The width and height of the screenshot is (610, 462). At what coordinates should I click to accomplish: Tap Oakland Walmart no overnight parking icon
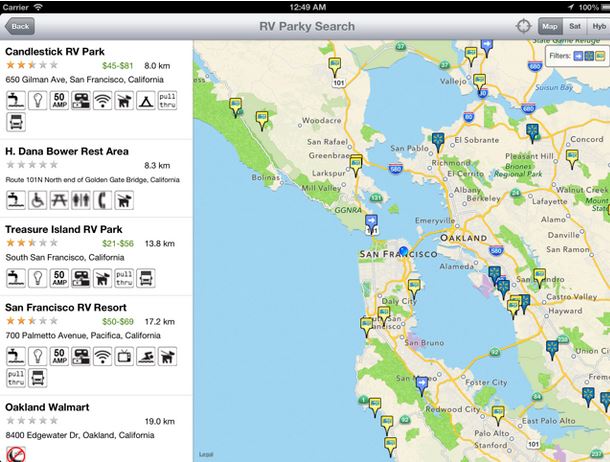click(x=16, y=454)
